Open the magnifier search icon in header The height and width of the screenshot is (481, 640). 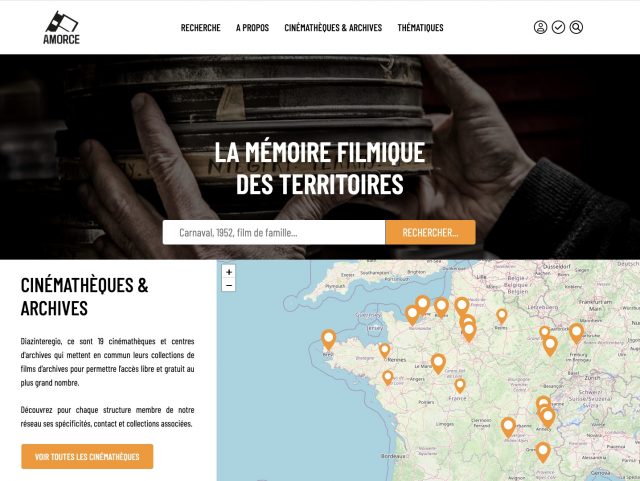576,27
